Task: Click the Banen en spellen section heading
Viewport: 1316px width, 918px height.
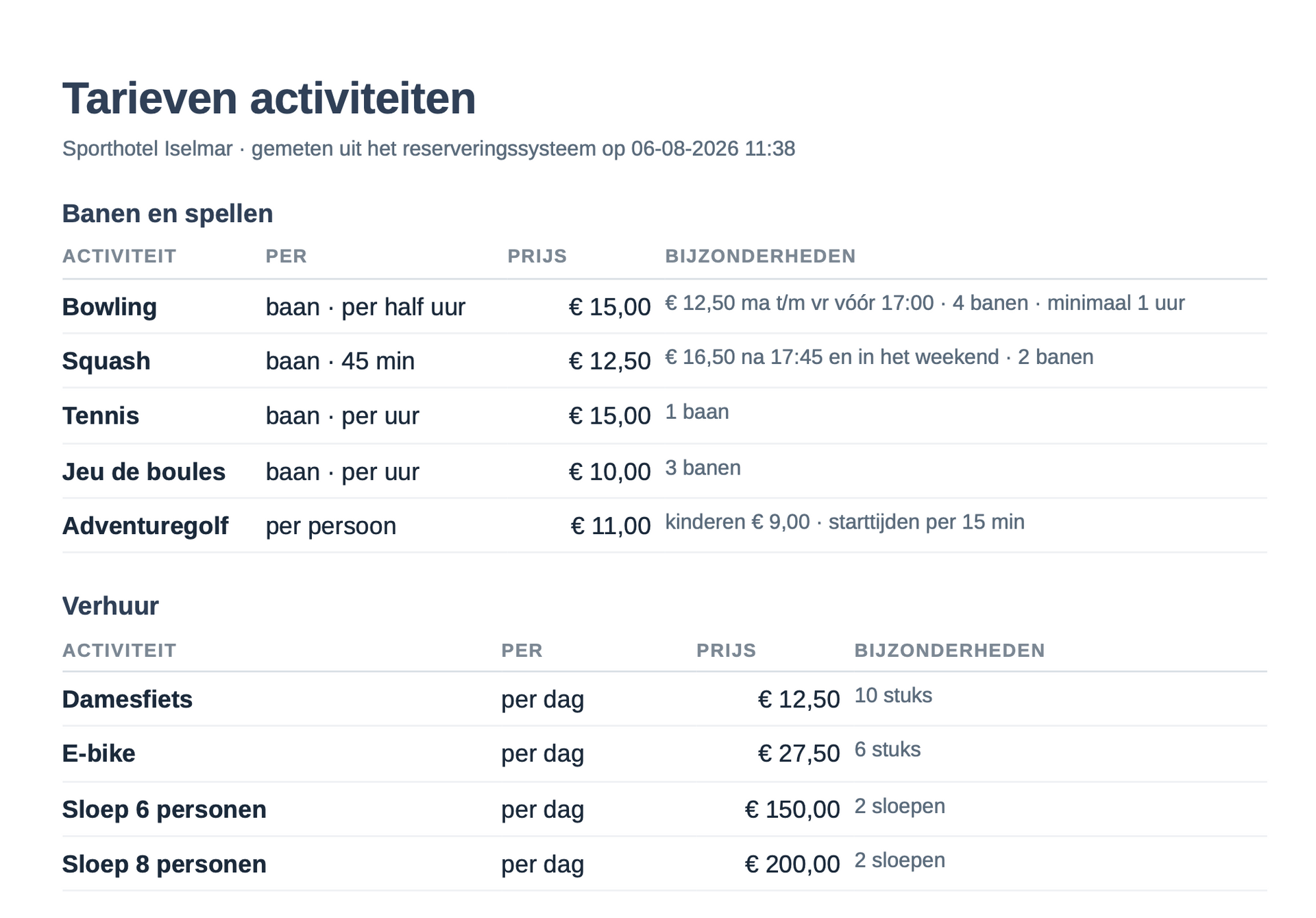Action: pyautogui.click(x=167, y=214)
